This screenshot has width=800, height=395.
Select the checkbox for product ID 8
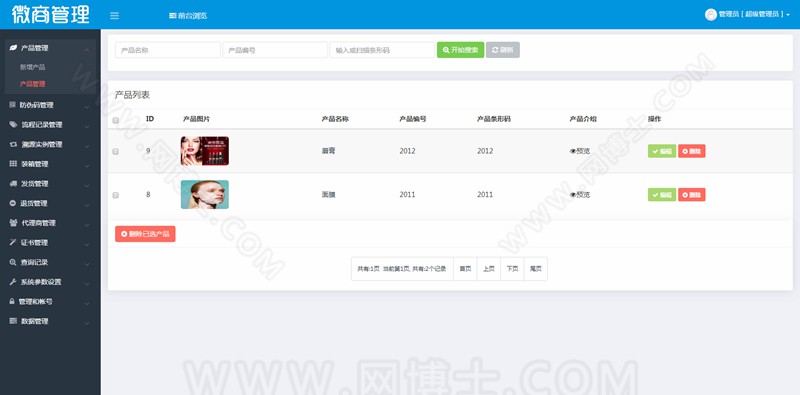click(116, 195)
